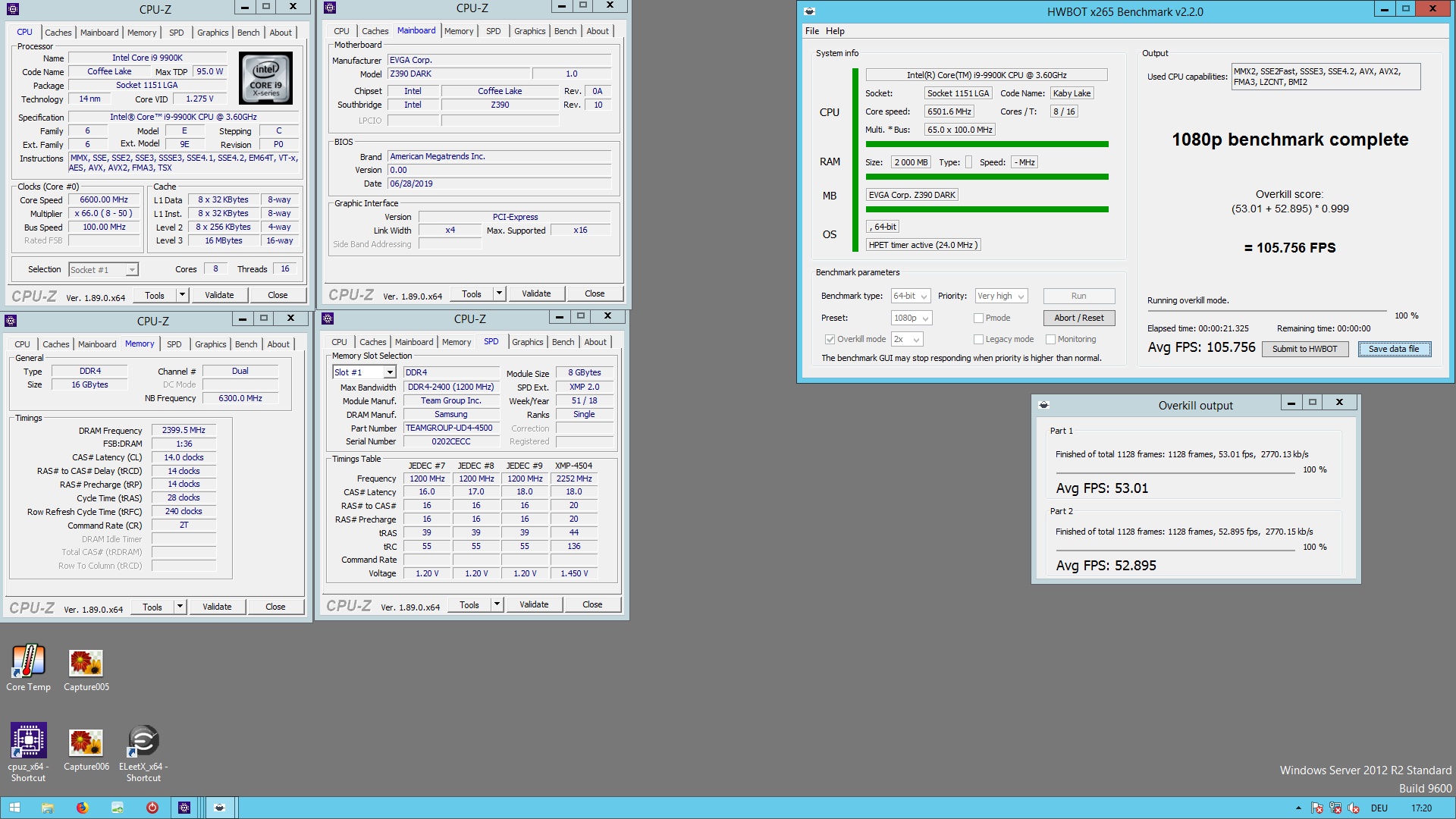Open Benchmark type 64-bit dropdown
This screenshot has width=1456, height=819.
pos(911,296)
